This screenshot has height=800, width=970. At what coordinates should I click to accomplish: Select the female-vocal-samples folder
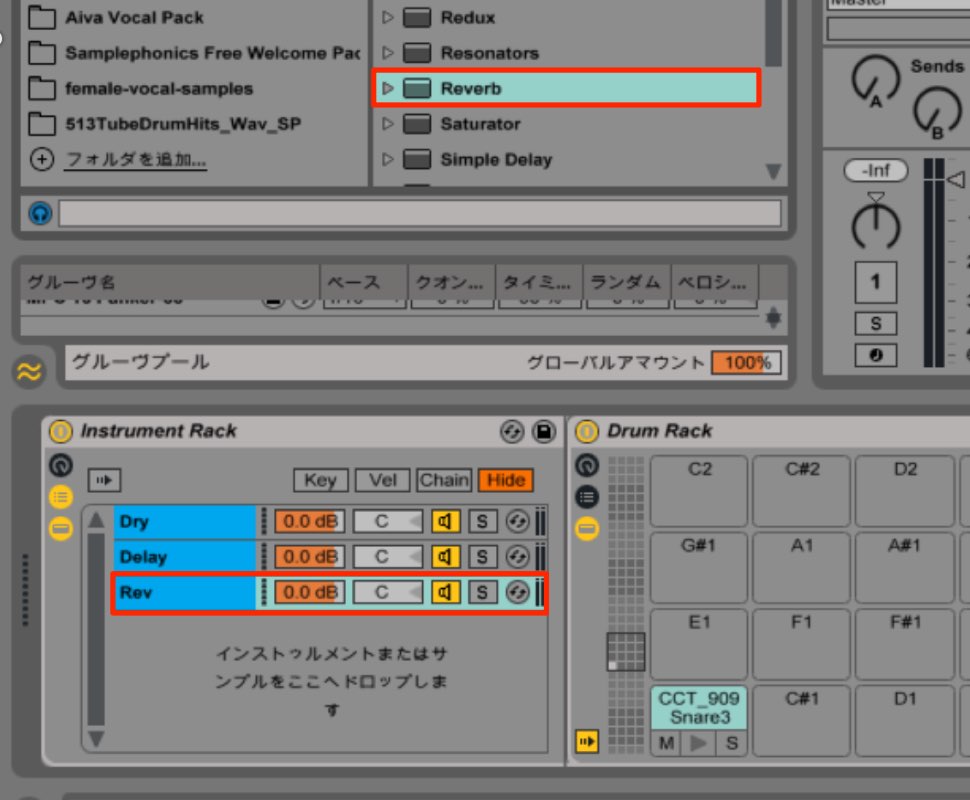141,88
